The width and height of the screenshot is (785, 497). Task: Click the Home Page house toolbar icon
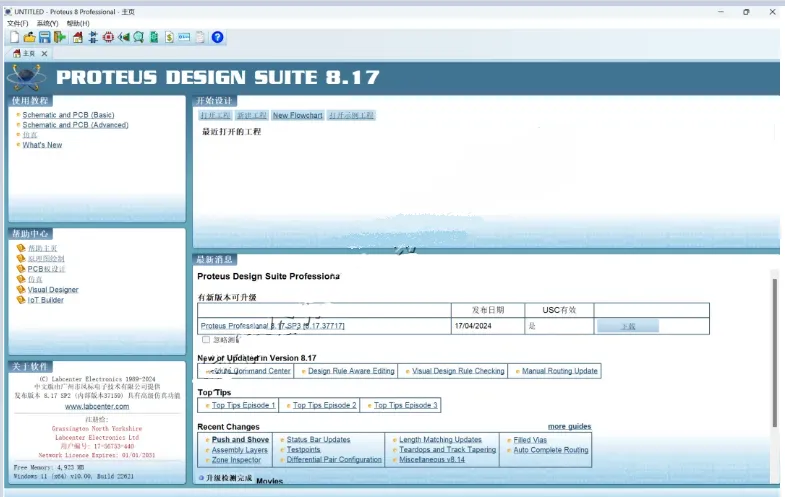coord(78,37)
